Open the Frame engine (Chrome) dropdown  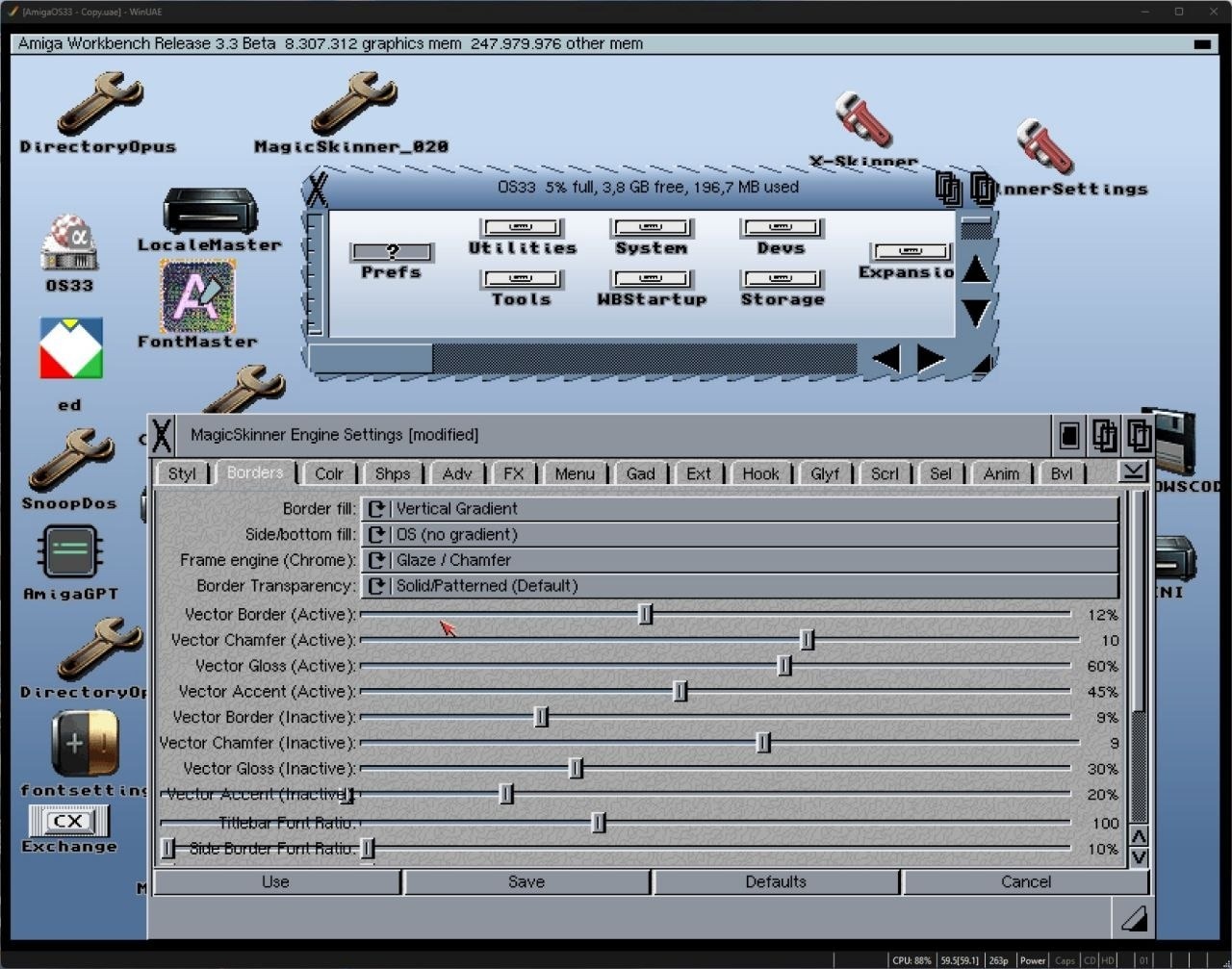[739, 560]
